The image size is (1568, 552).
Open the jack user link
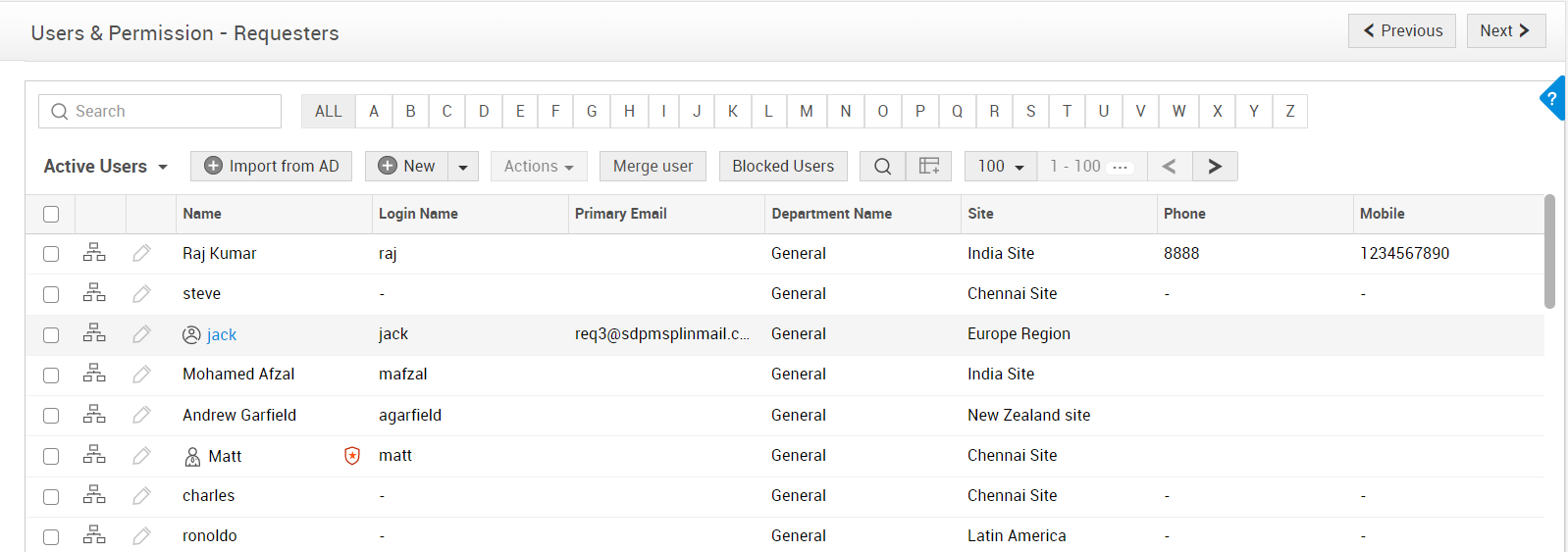tap(222, 335)
